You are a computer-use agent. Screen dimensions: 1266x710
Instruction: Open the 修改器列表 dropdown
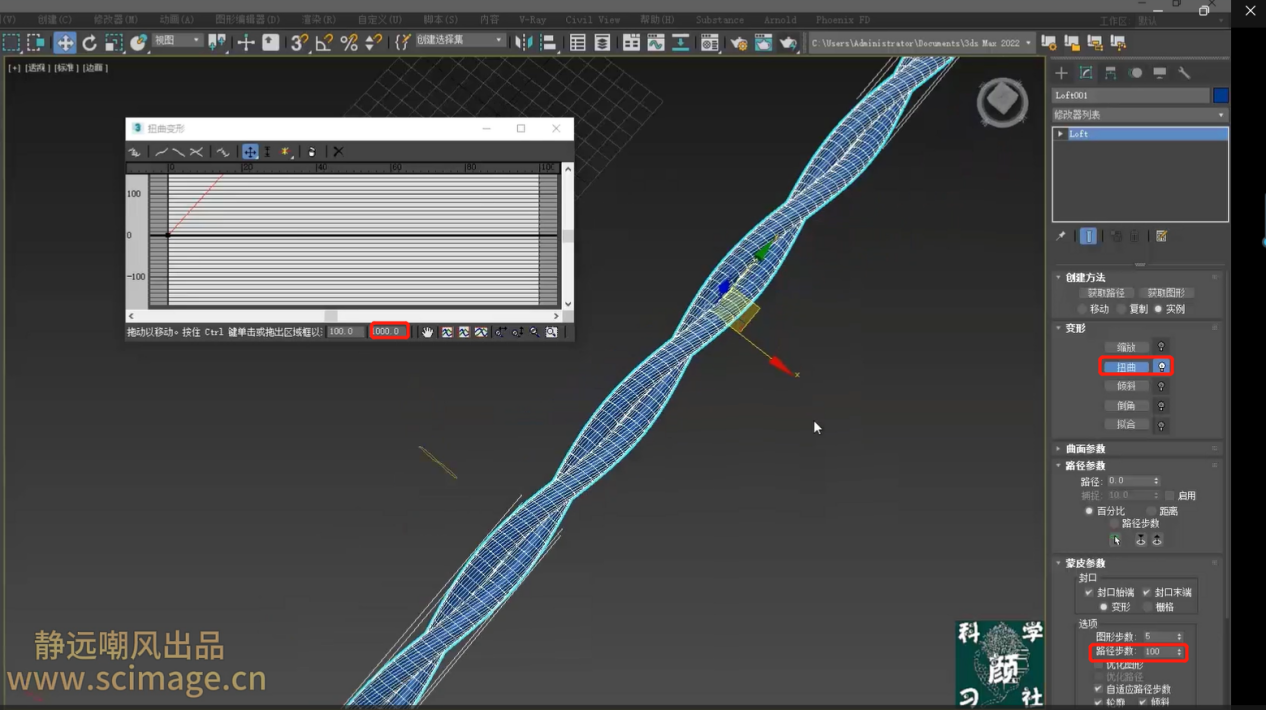click(x=1140, y=115)
